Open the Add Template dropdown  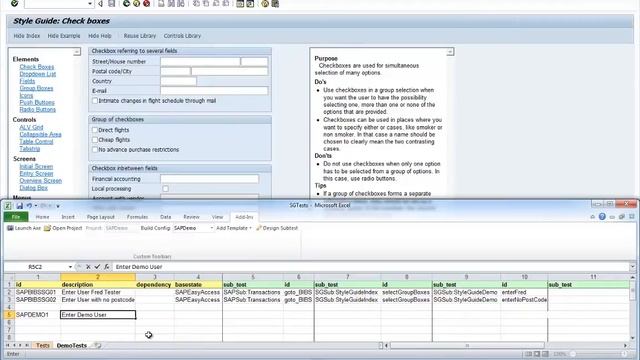(x=234, y=228)
